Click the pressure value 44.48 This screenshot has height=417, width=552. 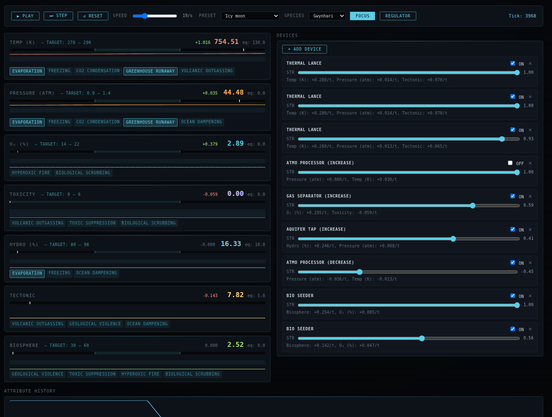point(233,93)
